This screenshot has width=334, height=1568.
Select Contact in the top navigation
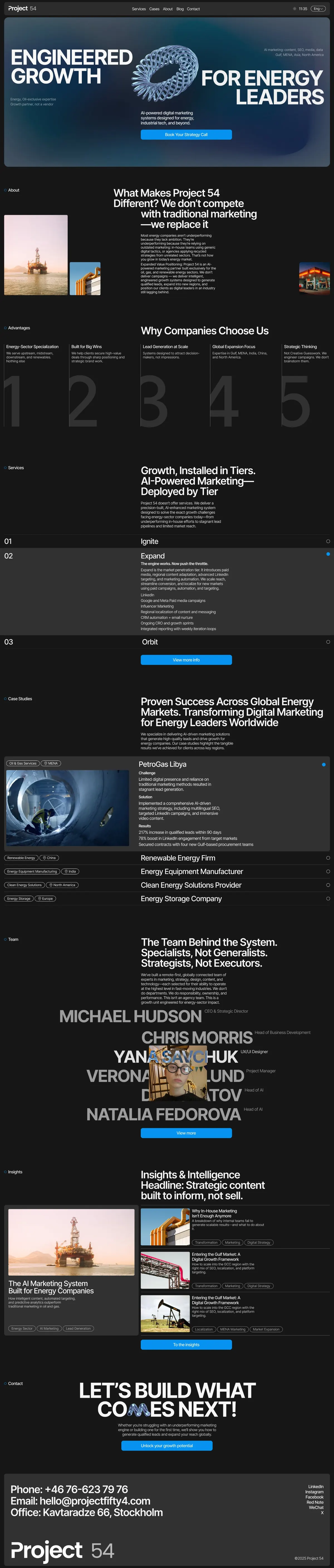[x=193, y=9]
